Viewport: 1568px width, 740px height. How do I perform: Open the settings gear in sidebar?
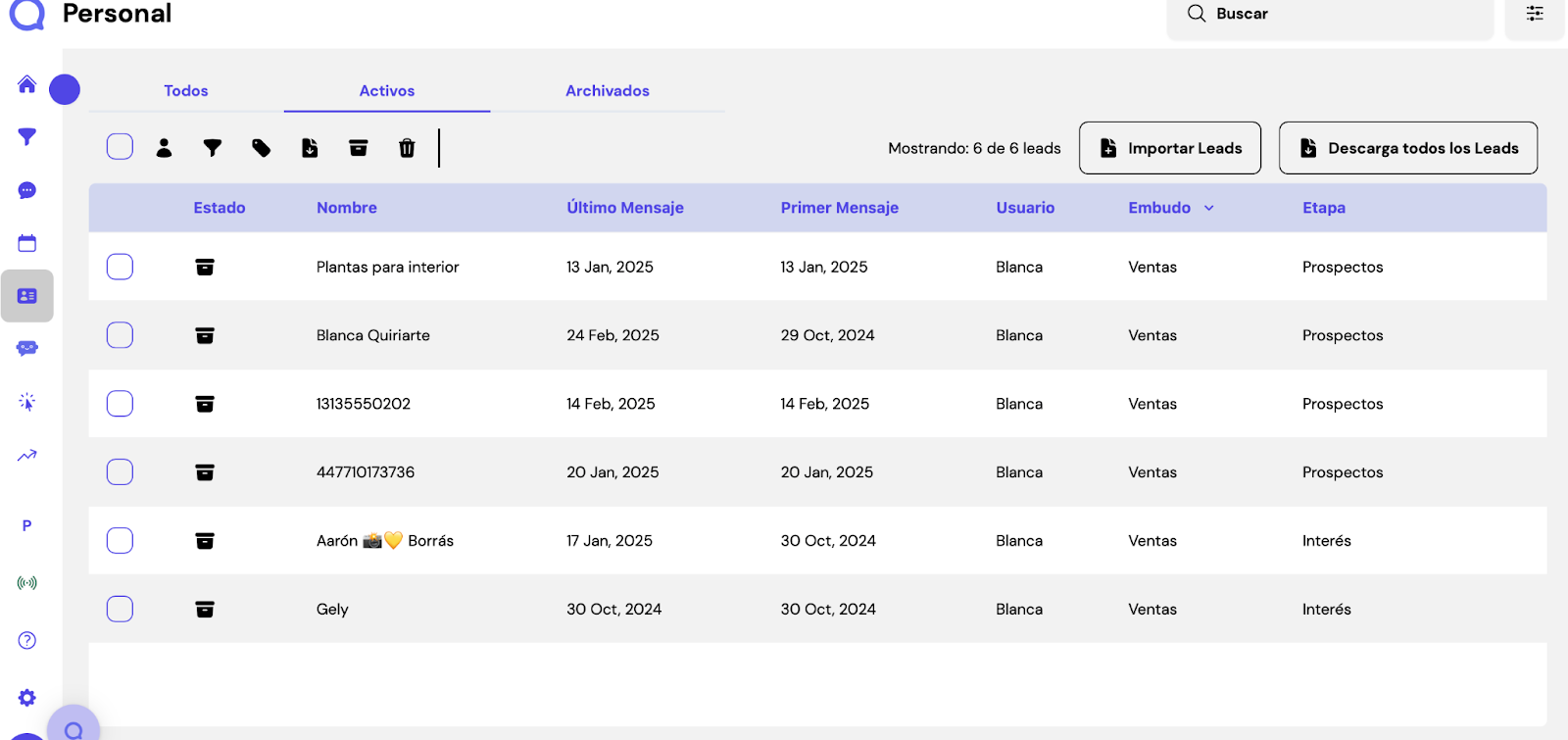tap(27, 698)
